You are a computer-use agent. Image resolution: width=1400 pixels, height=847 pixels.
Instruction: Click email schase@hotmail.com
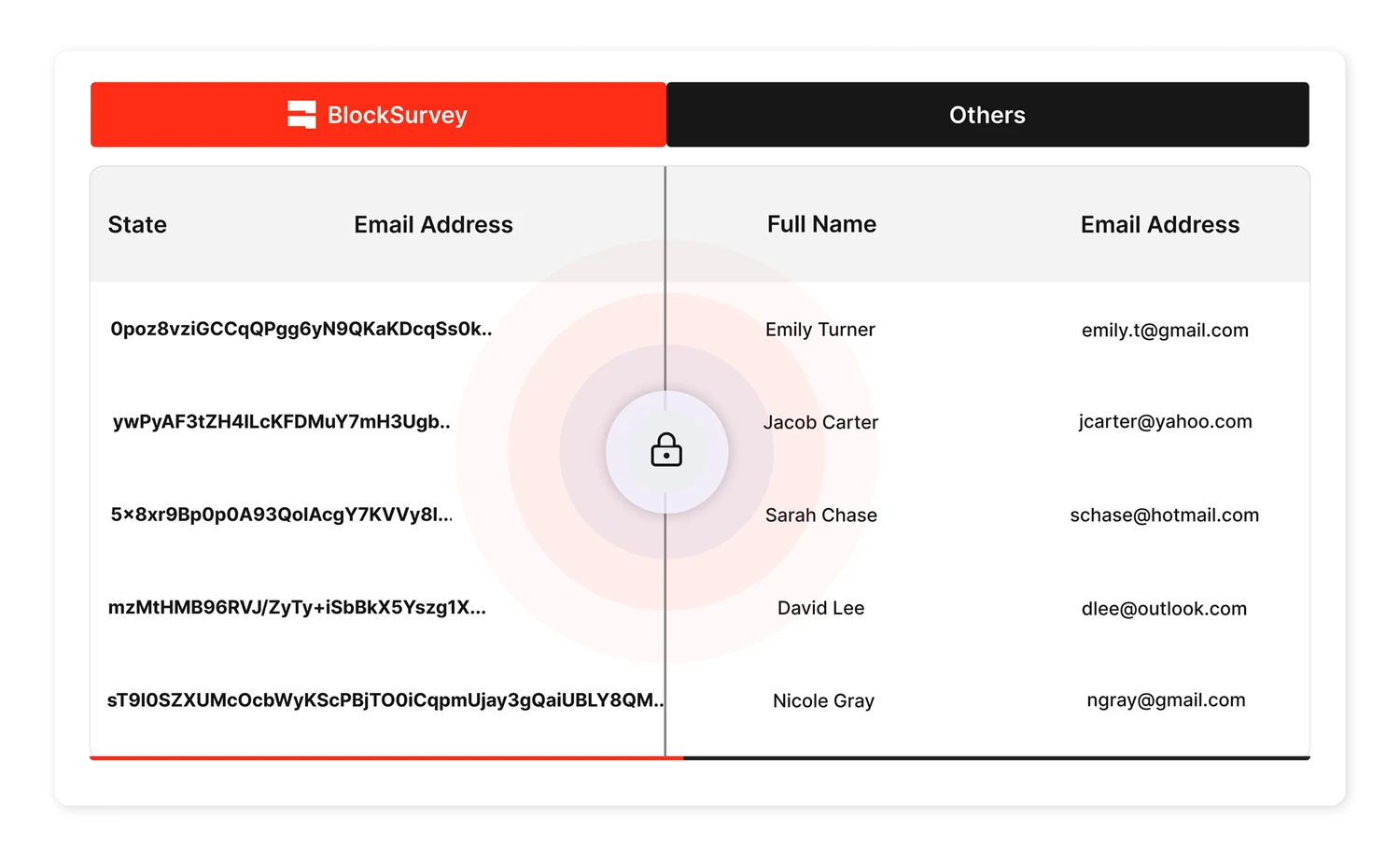[x=1164, y=515]
